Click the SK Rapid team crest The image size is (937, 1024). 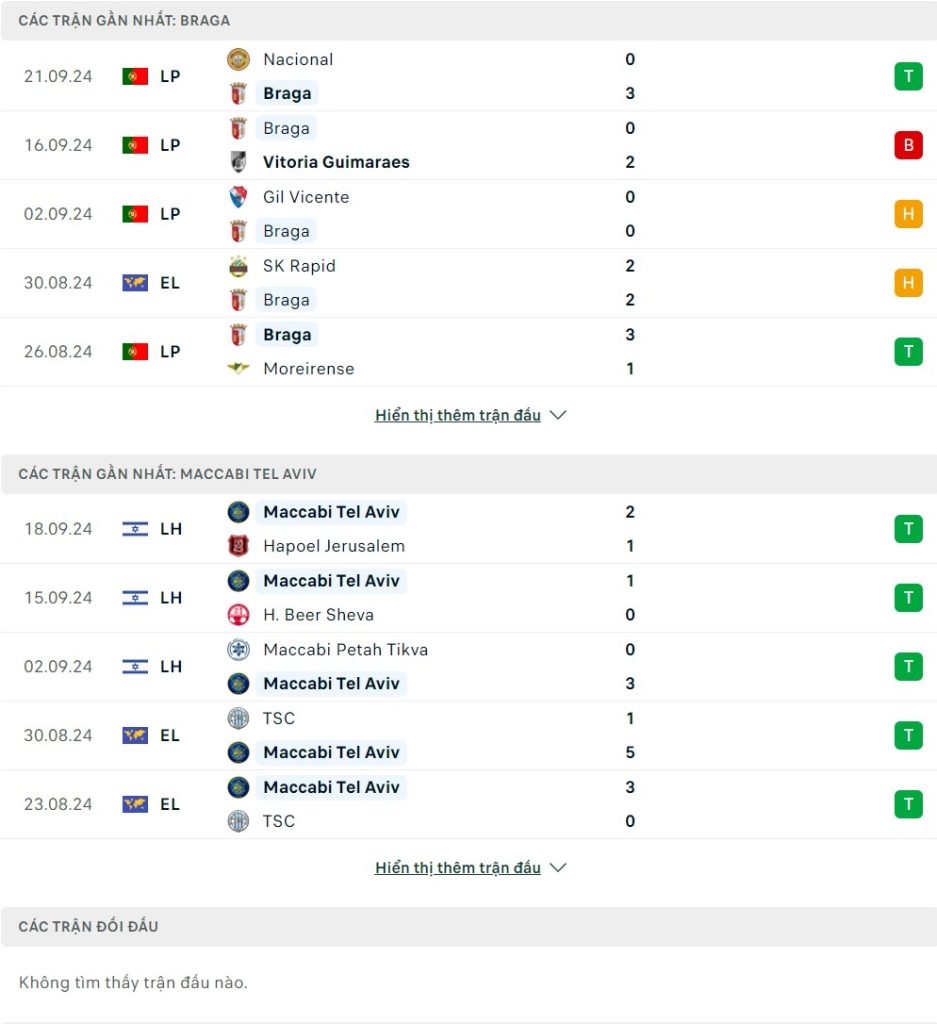tap(238, 266)
